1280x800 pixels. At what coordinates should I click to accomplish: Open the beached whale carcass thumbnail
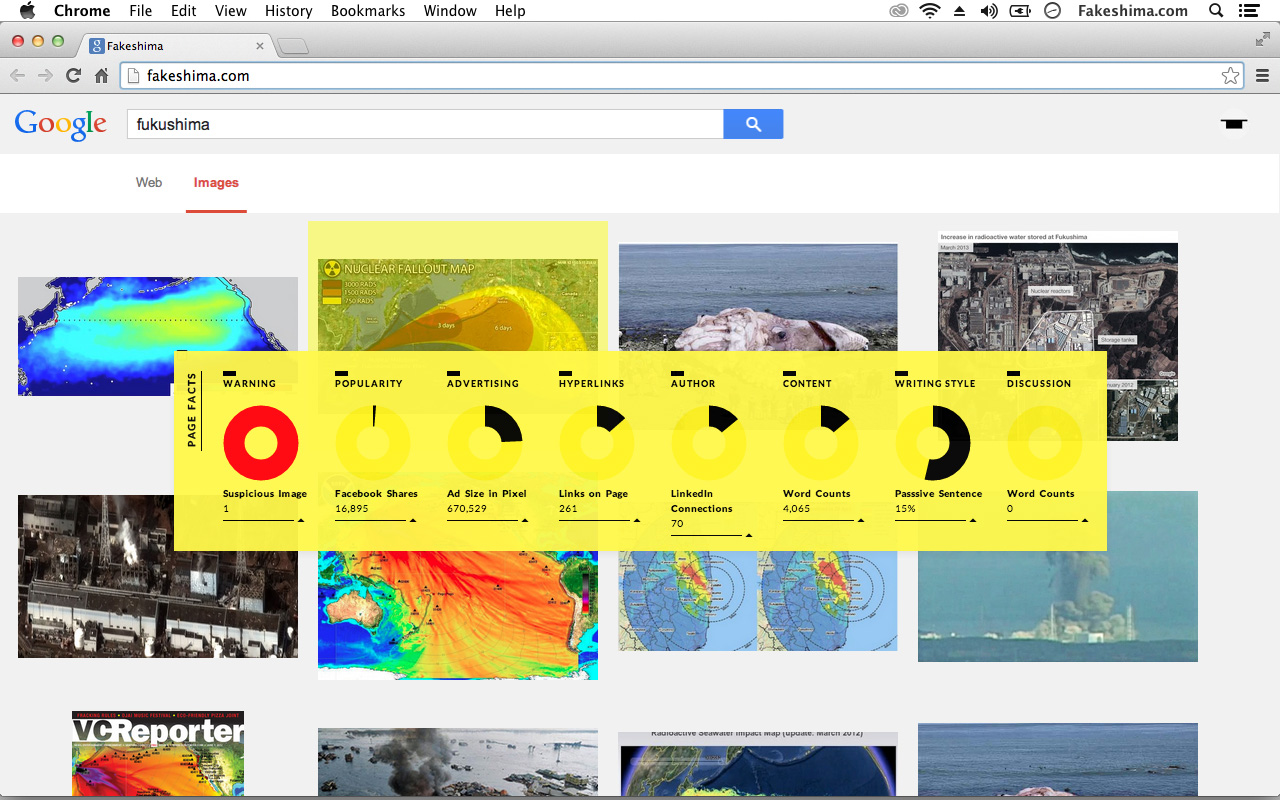tap(758, 296)
